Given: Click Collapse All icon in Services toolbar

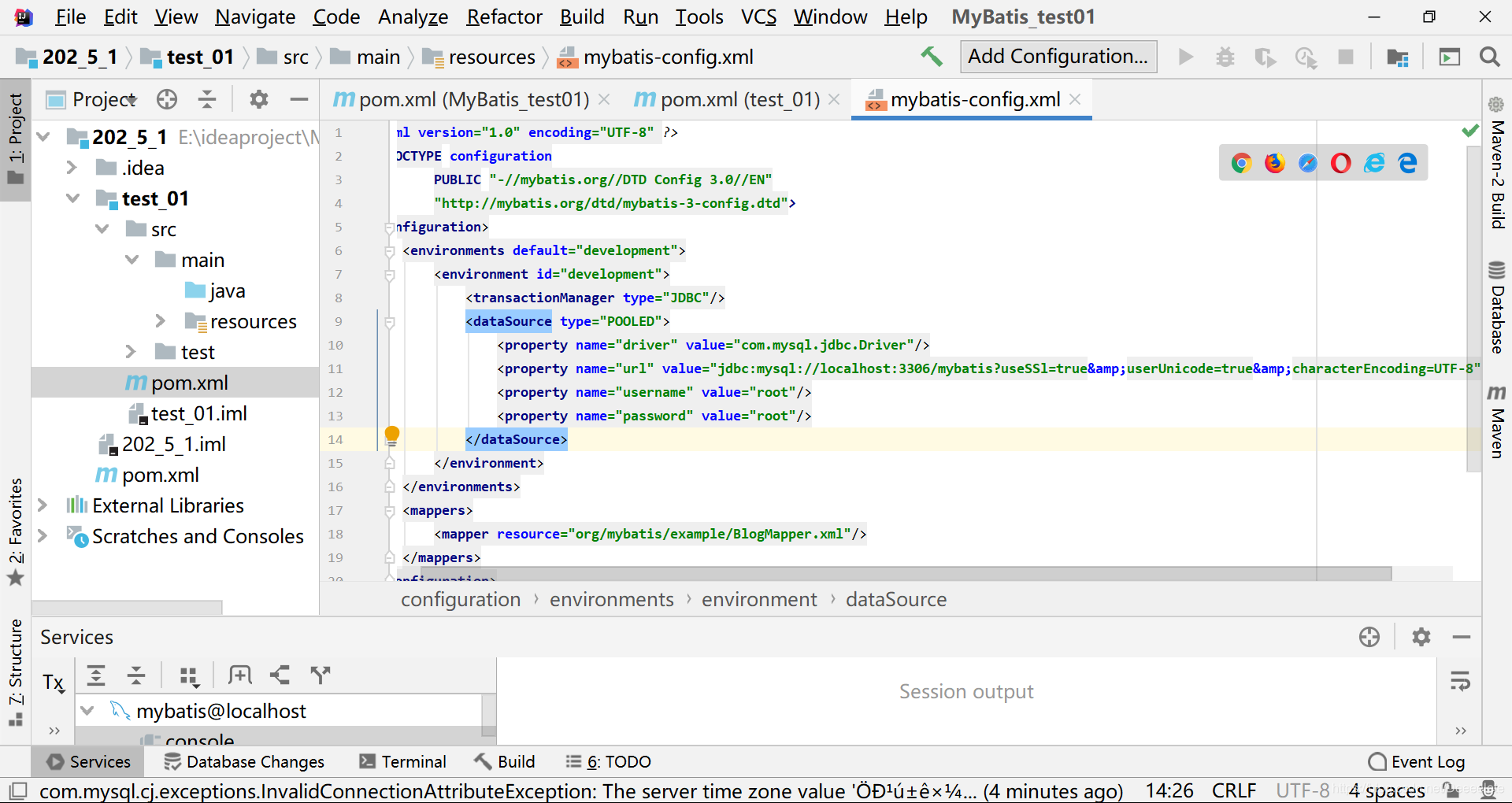Looking at the screenshot, I should (x=136, y=675).
